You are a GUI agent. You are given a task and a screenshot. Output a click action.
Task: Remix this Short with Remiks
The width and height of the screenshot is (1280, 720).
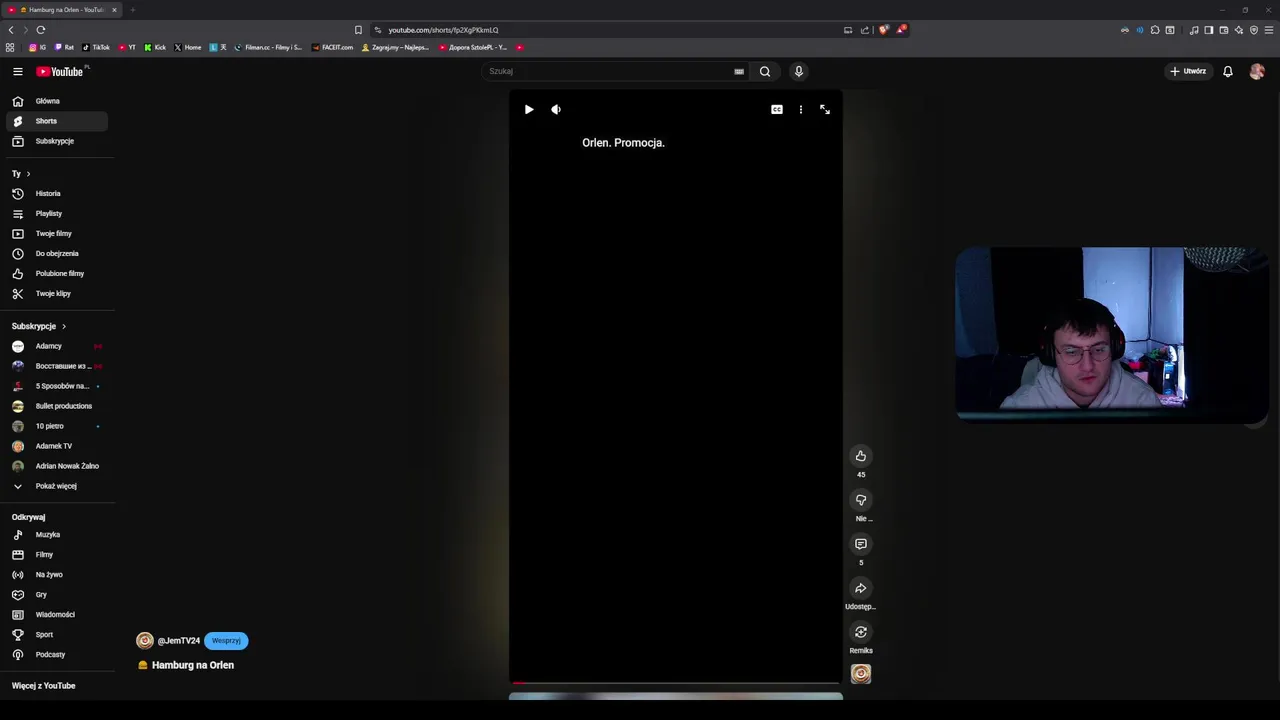pyautogui.click(x=861, y=632)
